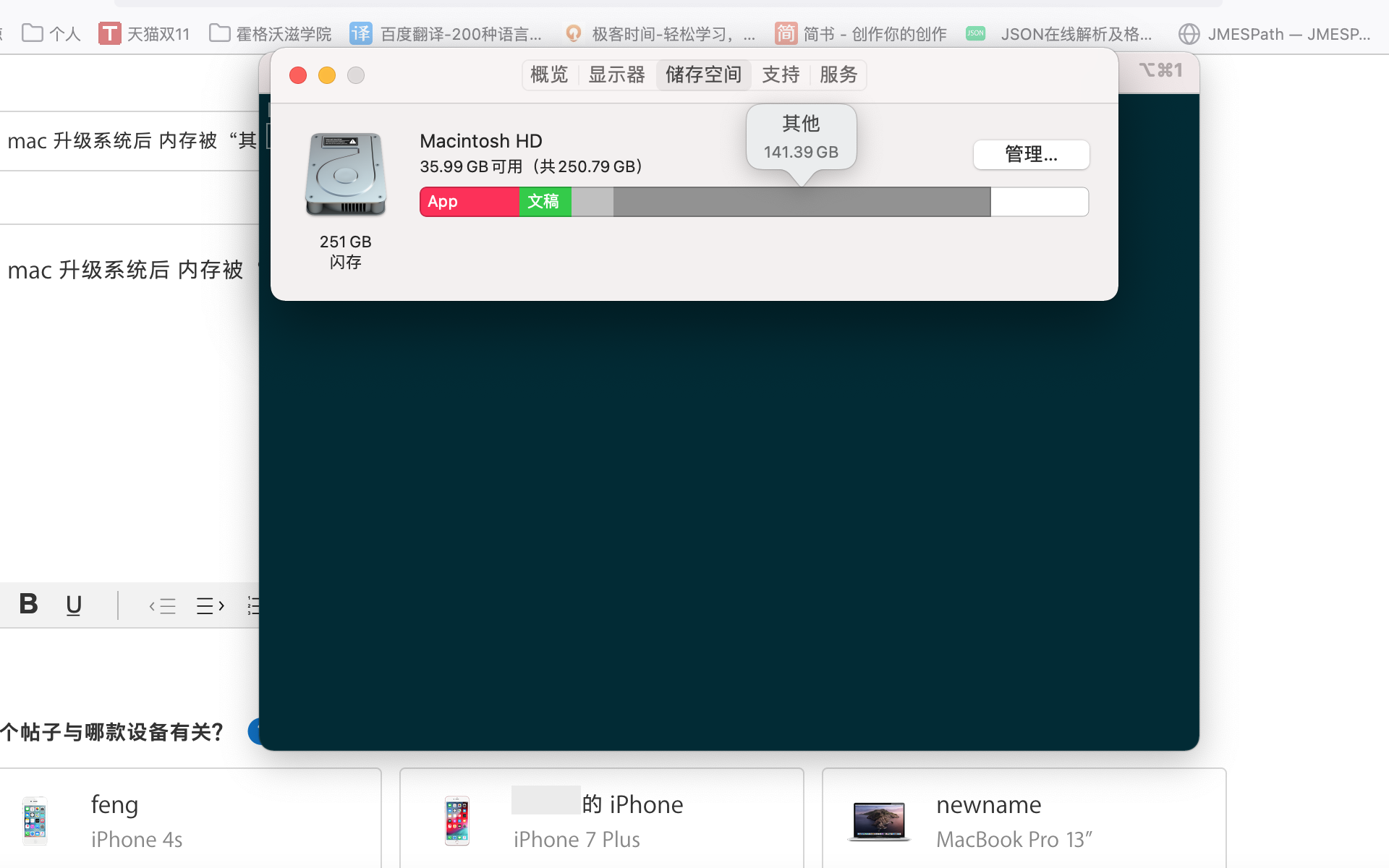This screenshot has height=868, width=1389.
Task: Click the red App storage segment
Action: (469, 202)
